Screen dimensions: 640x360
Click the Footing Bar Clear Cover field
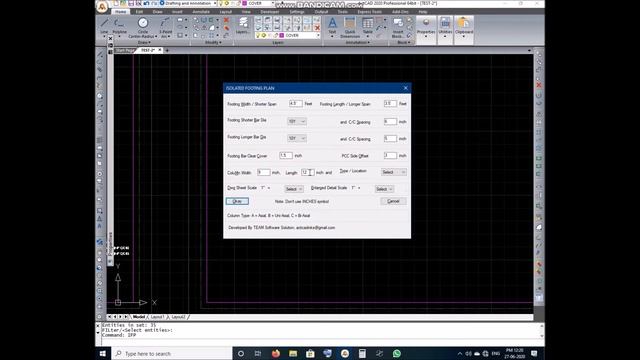pos(286,156)
